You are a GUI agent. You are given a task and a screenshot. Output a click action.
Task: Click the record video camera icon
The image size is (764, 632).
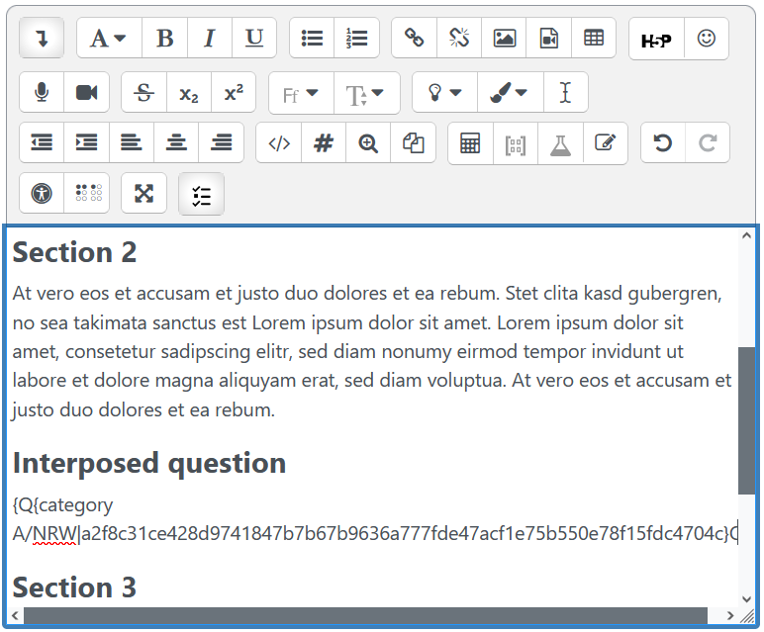87,93
